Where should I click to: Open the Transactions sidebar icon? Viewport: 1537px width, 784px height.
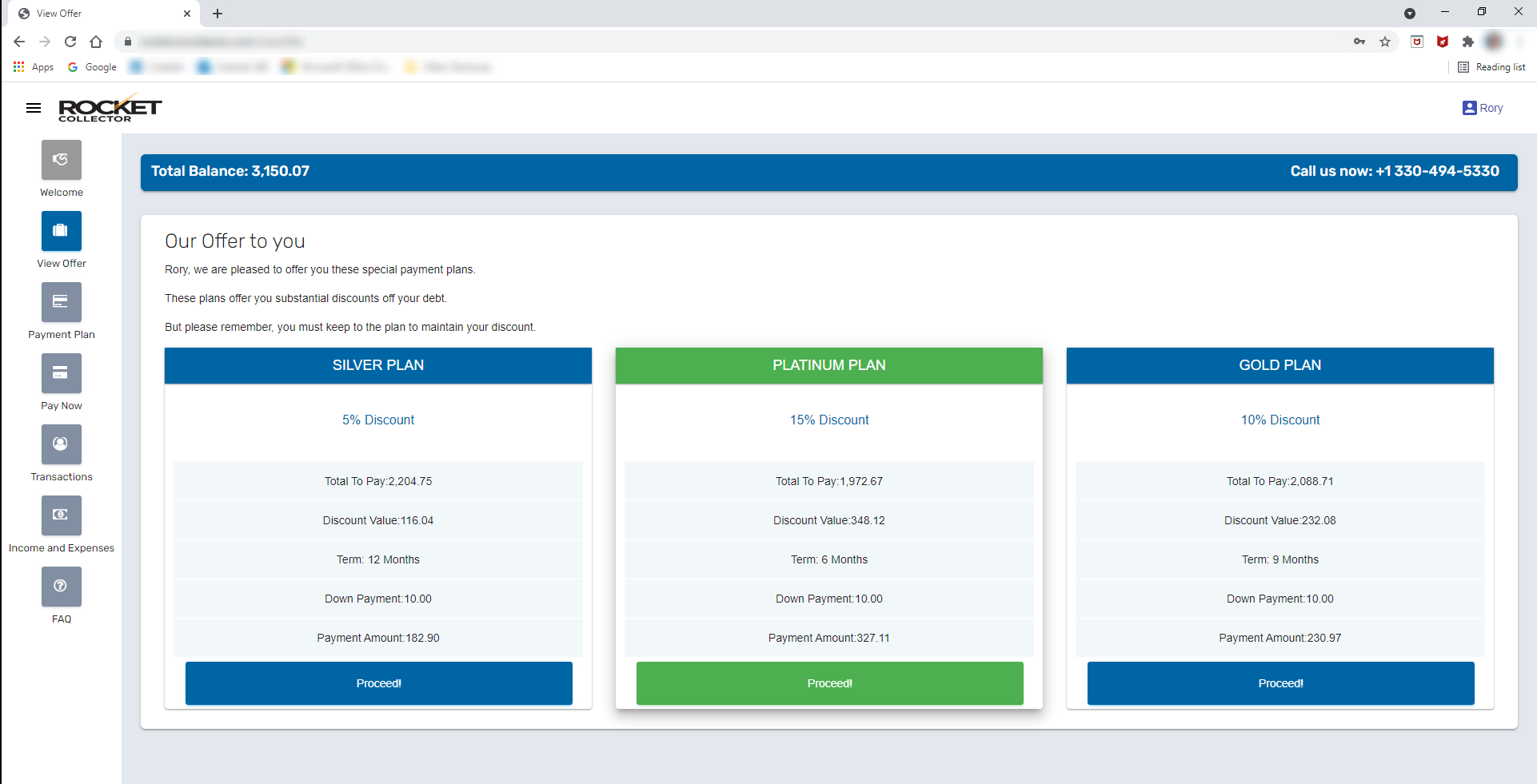point(61,444)
